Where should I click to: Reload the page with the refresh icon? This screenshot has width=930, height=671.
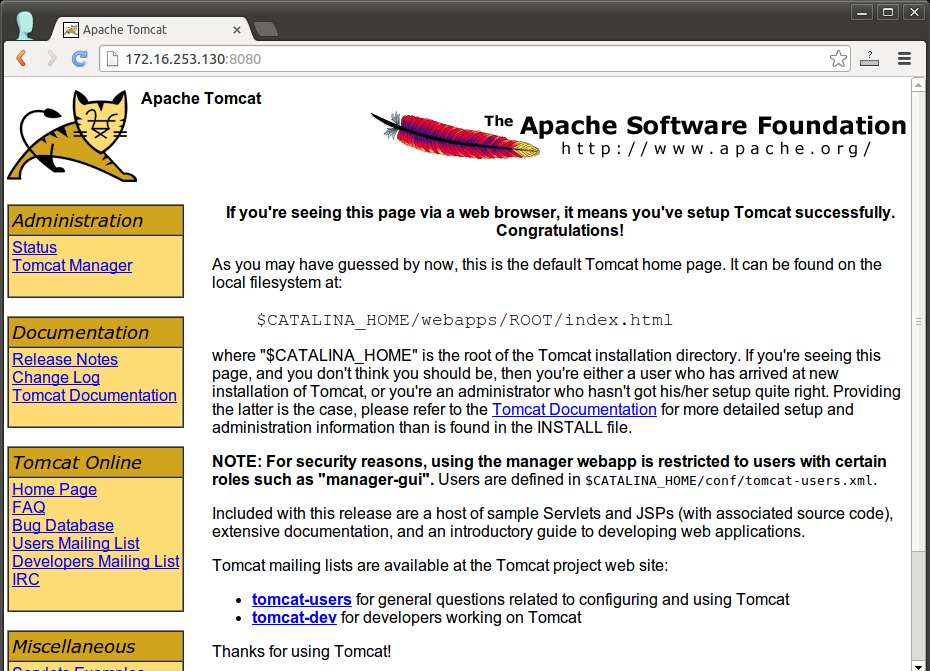[80, 59]
